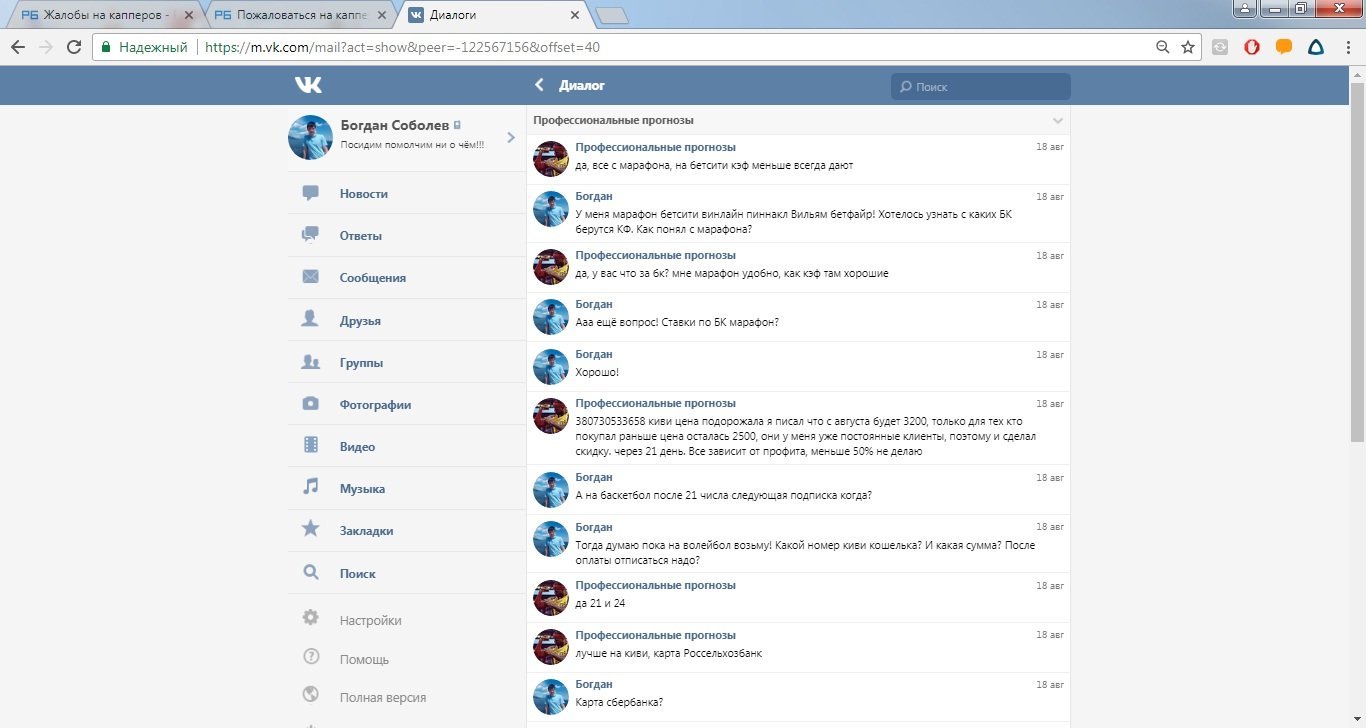
Task: Open Ответы section in sidebar
Action: [x=360, y=236]
